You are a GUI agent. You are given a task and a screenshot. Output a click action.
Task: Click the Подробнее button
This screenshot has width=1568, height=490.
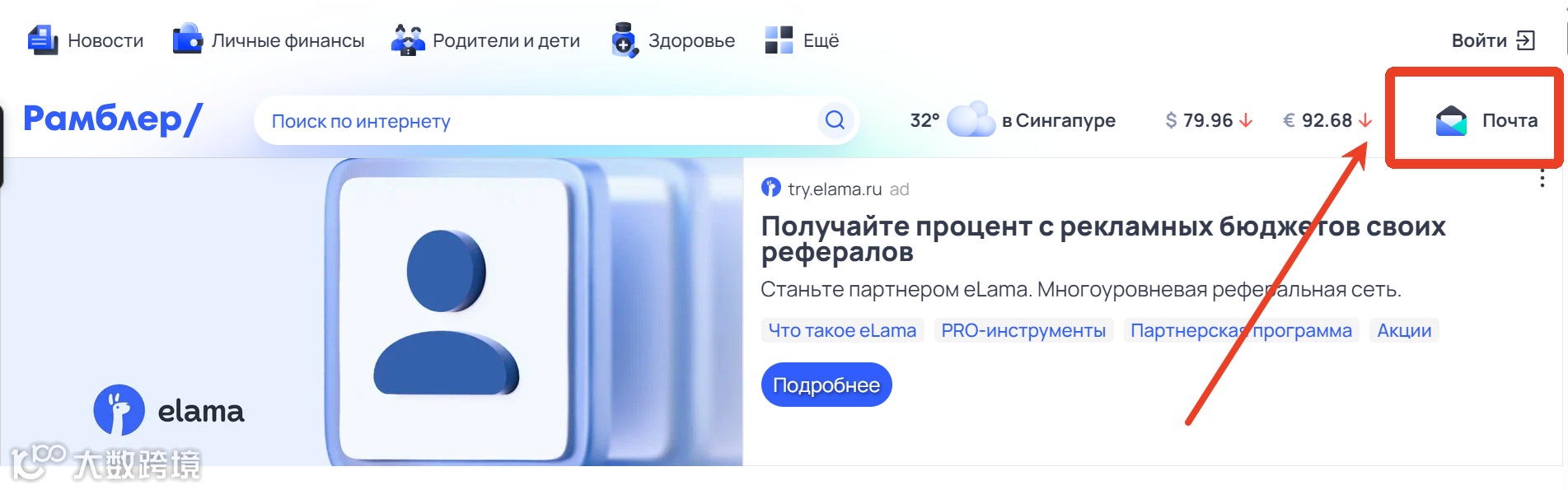(x=826, y=385)
